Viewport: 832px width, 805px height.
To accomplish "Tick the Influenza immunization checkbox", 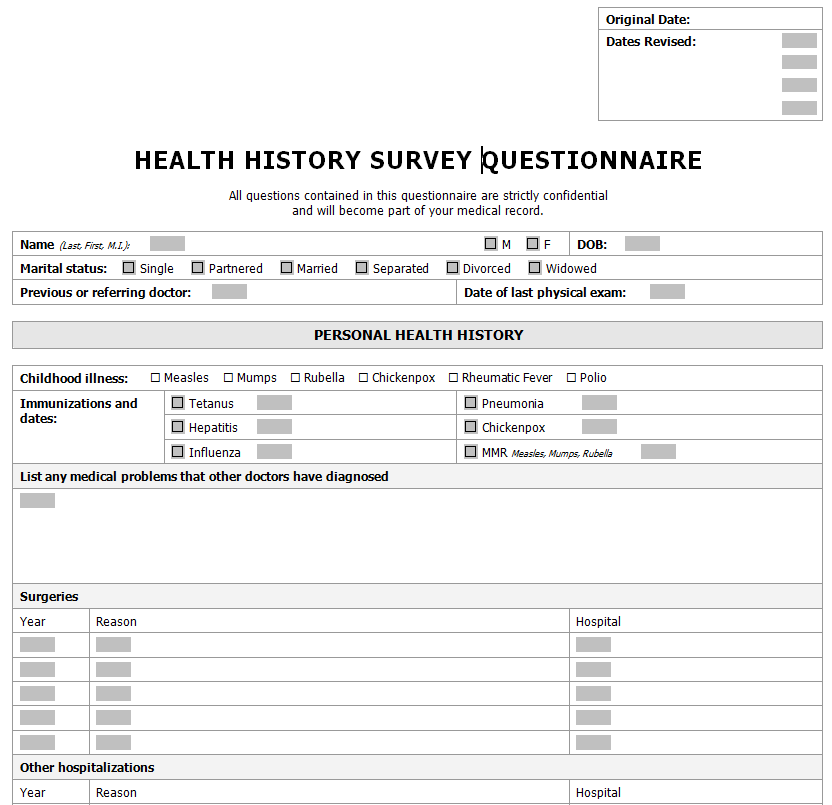I will coord(178,452).
